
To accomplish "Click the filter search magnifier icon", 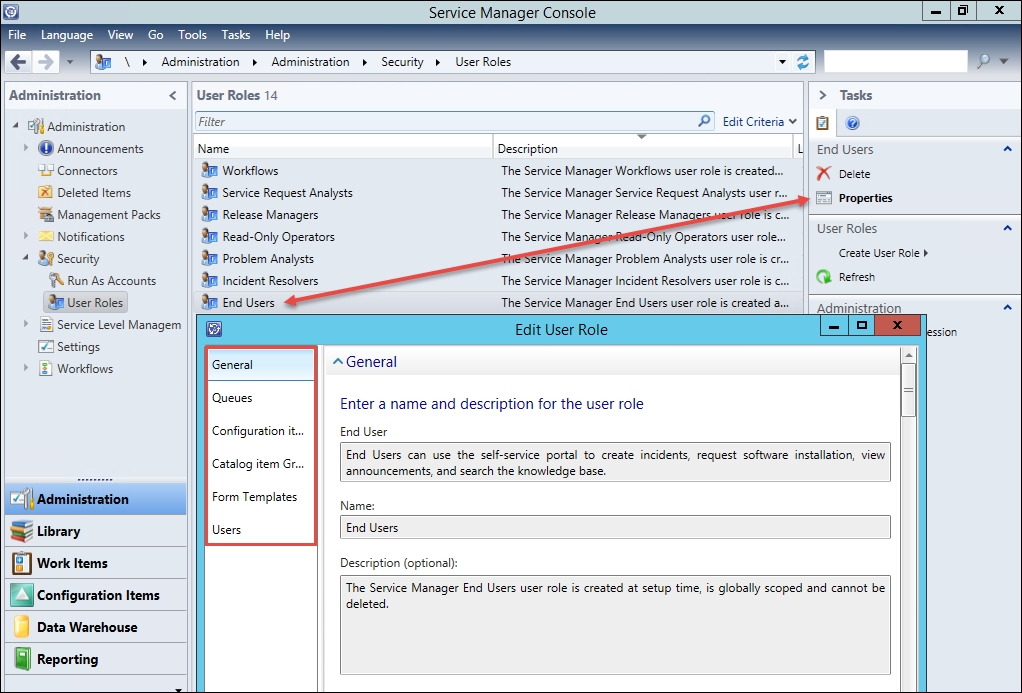I will [x=704, y=121].
